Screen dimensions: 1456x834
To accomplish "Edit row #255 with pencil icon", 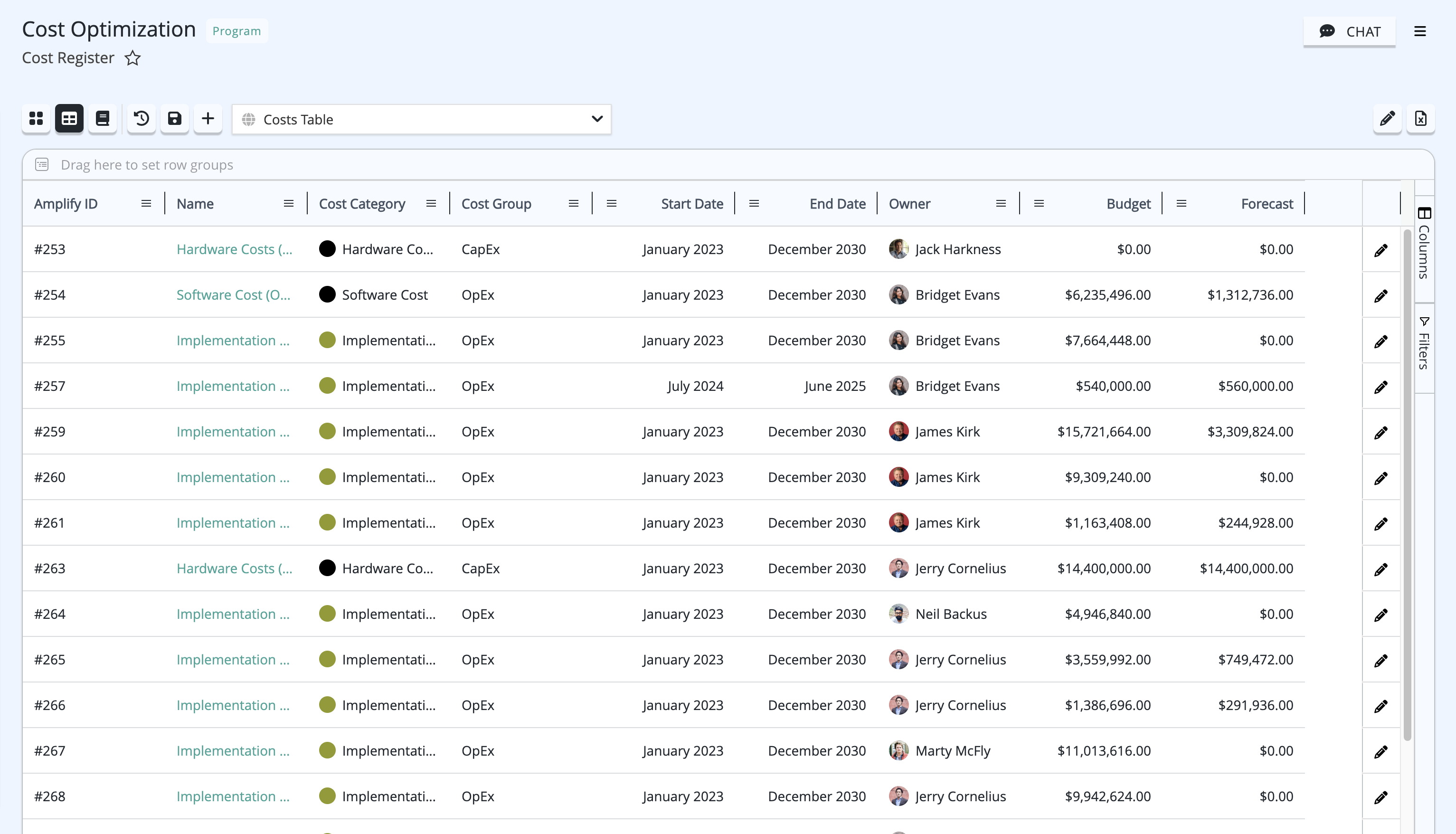I will [x=1381, y=341].
